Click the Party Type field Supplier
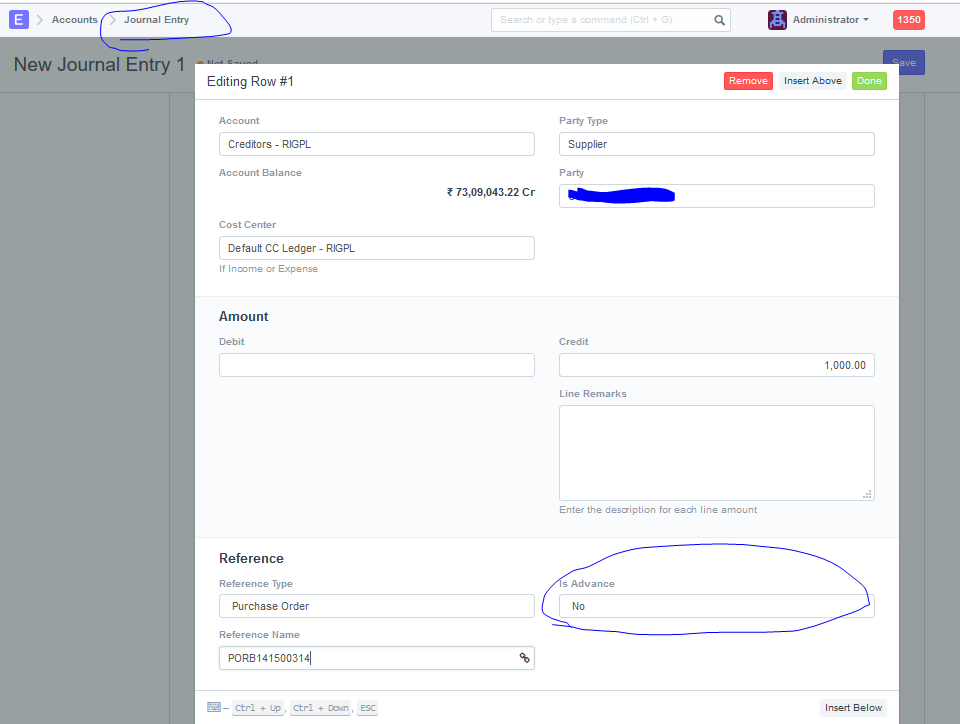960x724 pixels. click(716, 144)
